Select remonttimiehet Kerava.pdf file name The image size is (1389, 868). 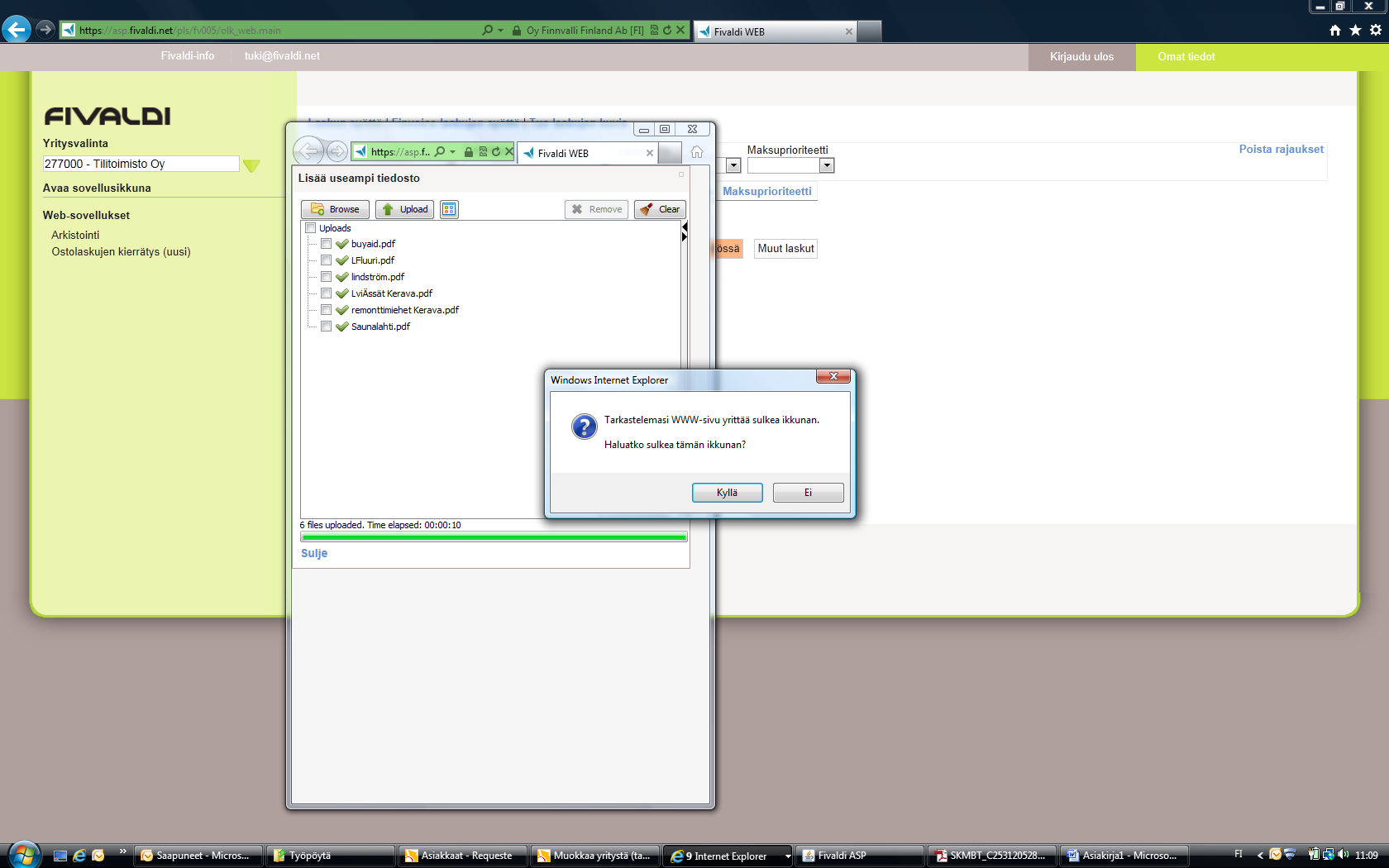click(405, 310)
